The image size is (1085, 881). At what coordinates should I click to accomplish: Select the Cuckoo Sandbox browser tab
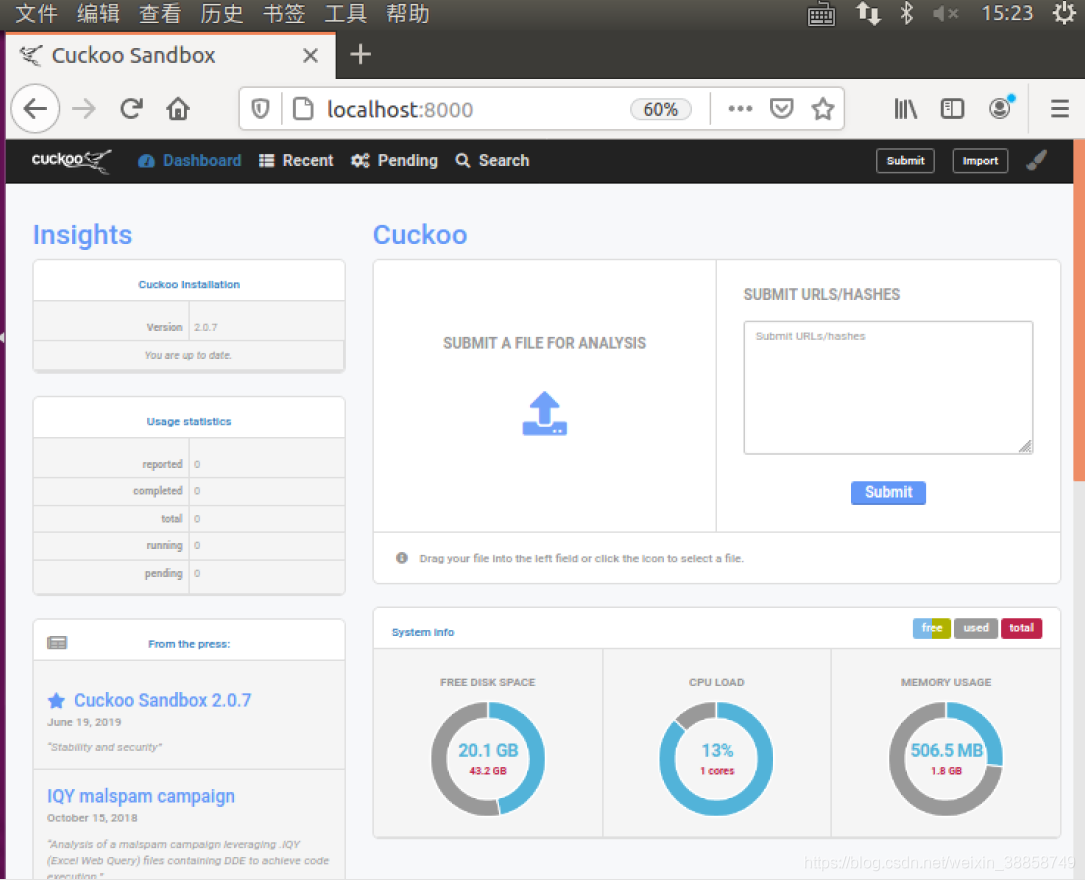pyautogui.click(x=171, y=55)
